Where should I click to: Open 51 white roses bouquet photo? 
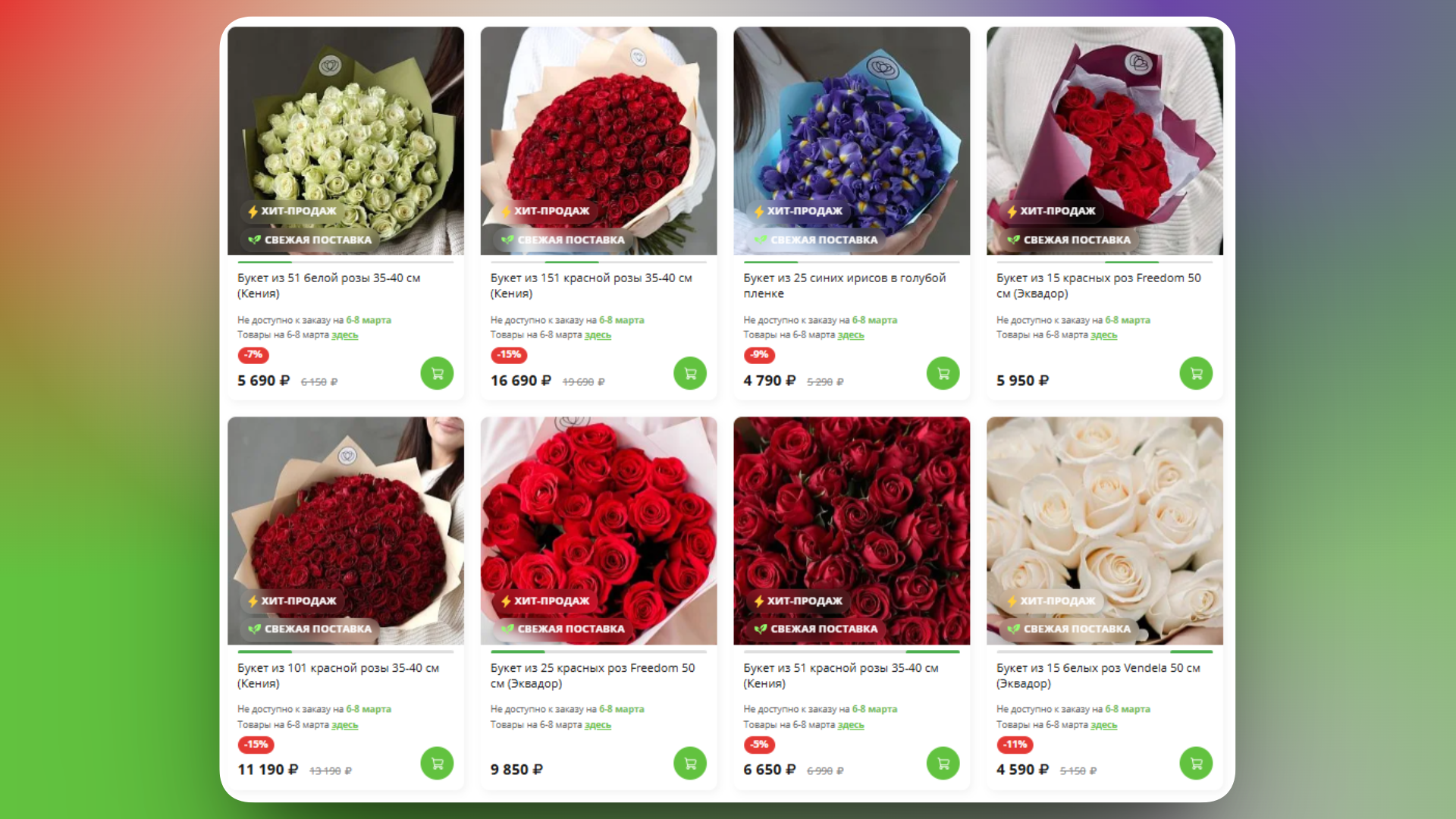[x=346, y=141]
